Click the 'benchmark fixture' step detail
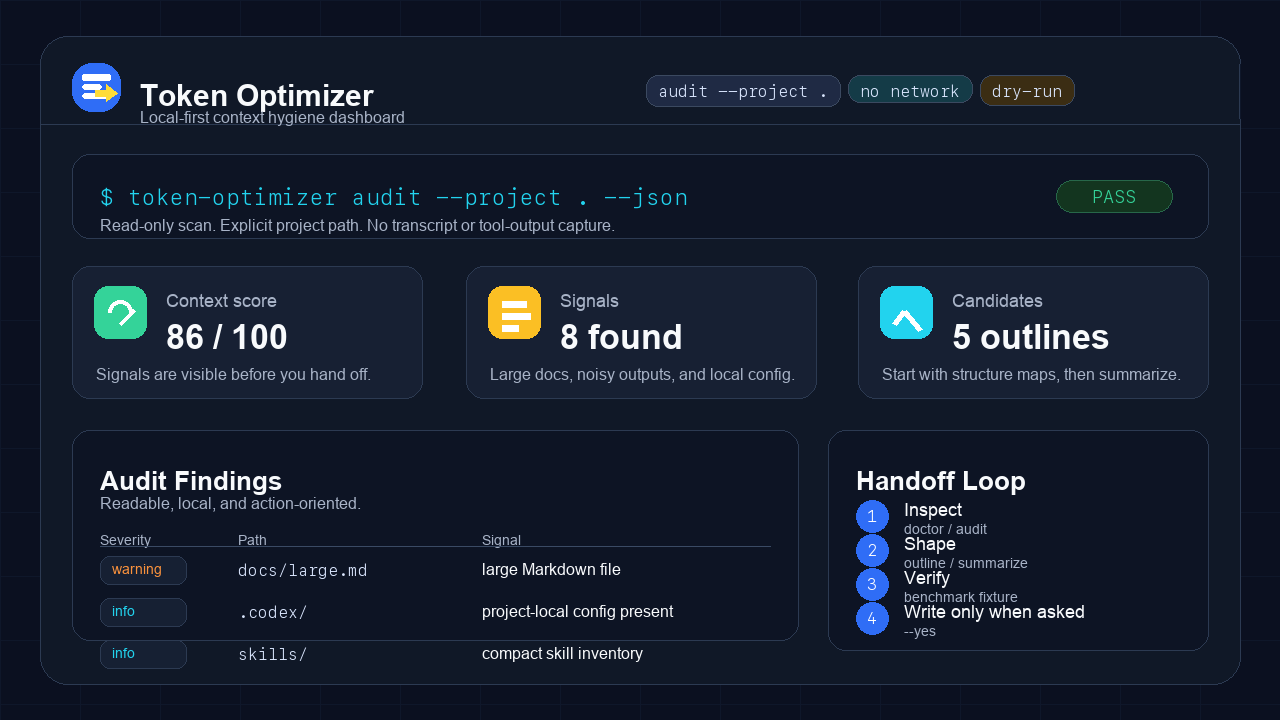This screenshot has height=720, width=1280. pos(961,597)
